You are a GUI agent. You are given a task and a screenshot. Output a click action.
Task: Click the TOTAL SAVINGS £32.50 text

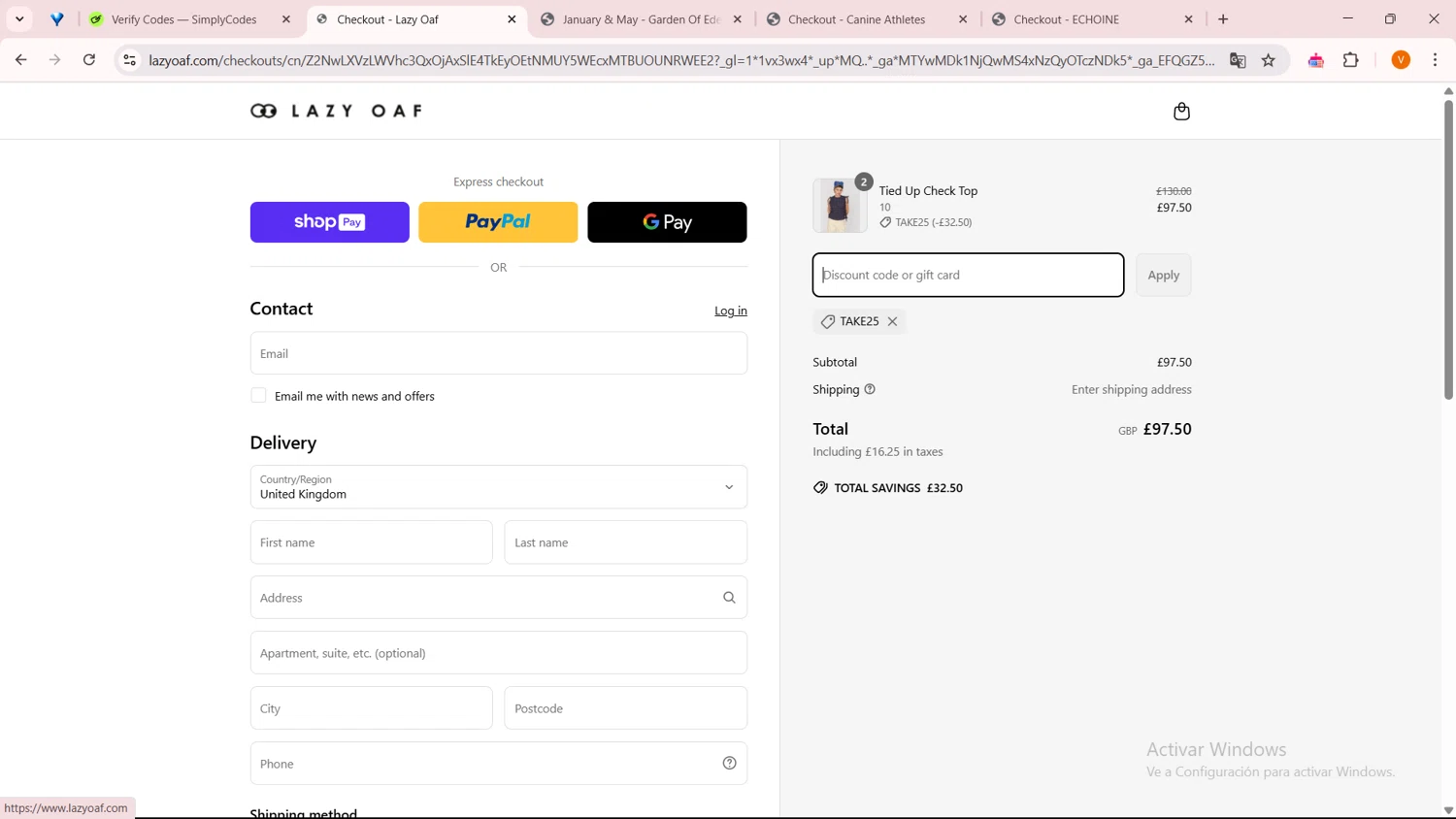click(898, 488)
